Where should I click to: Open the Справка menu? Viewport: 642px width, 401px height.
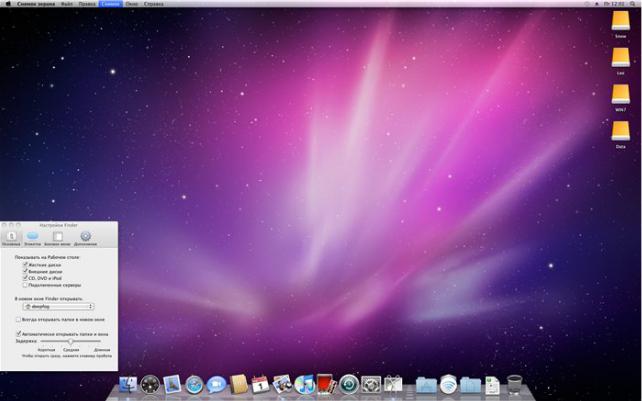pyautogui.click(x=154, y=4)
